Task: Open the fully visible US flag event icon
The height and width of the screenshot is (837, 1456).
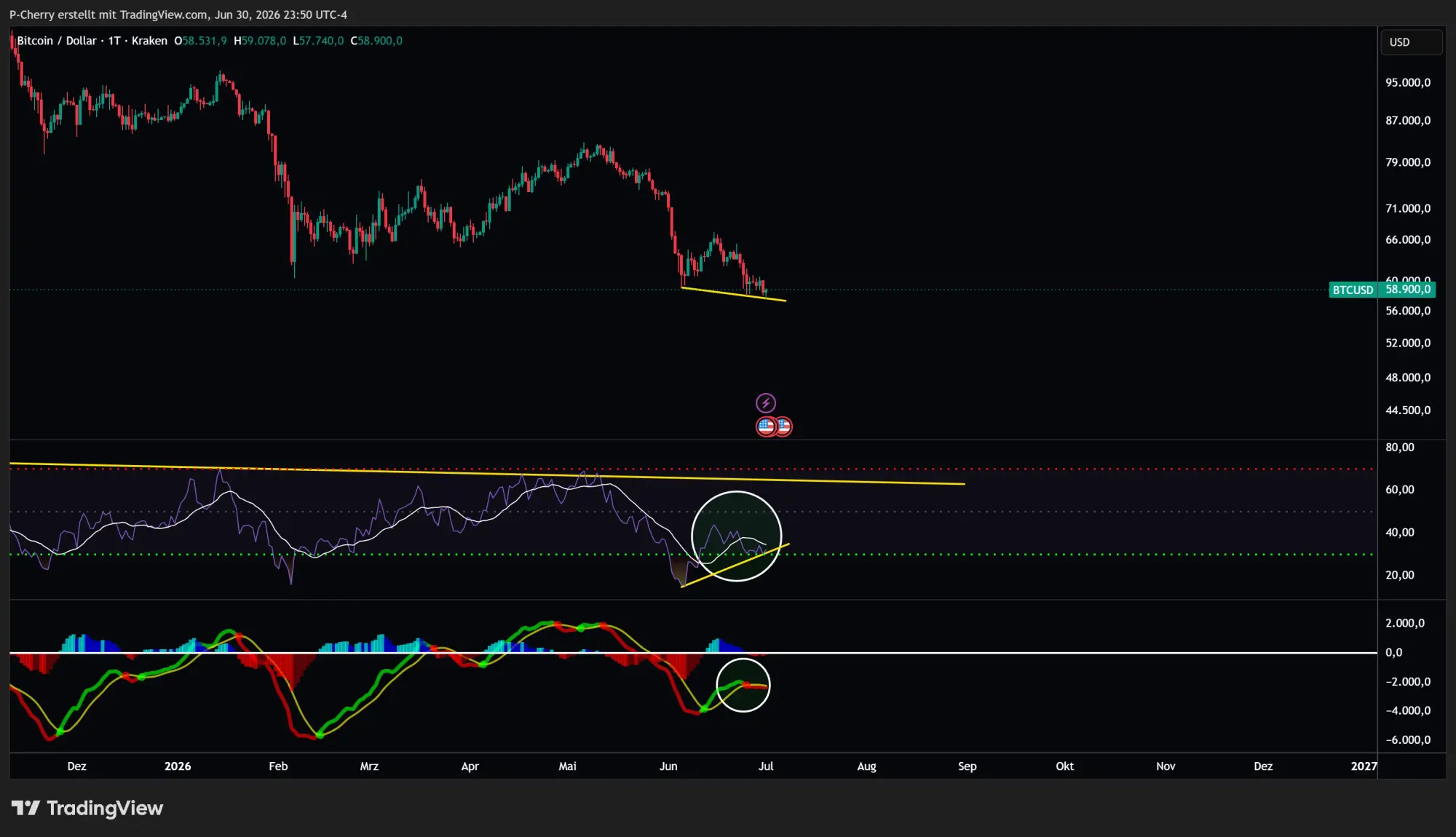Action: pos(766,427)
